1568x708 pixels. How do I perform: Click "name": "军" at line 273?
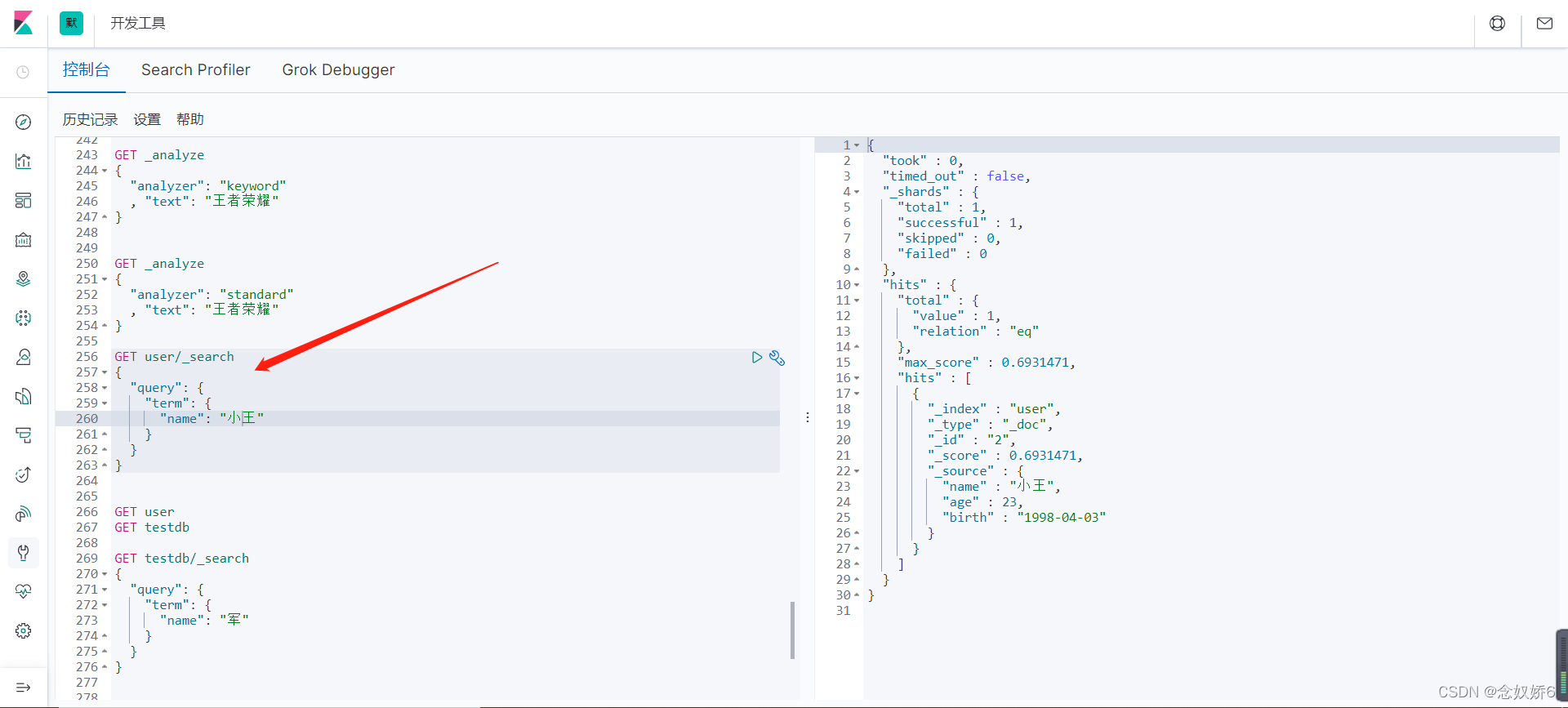[x=204, y=621]
